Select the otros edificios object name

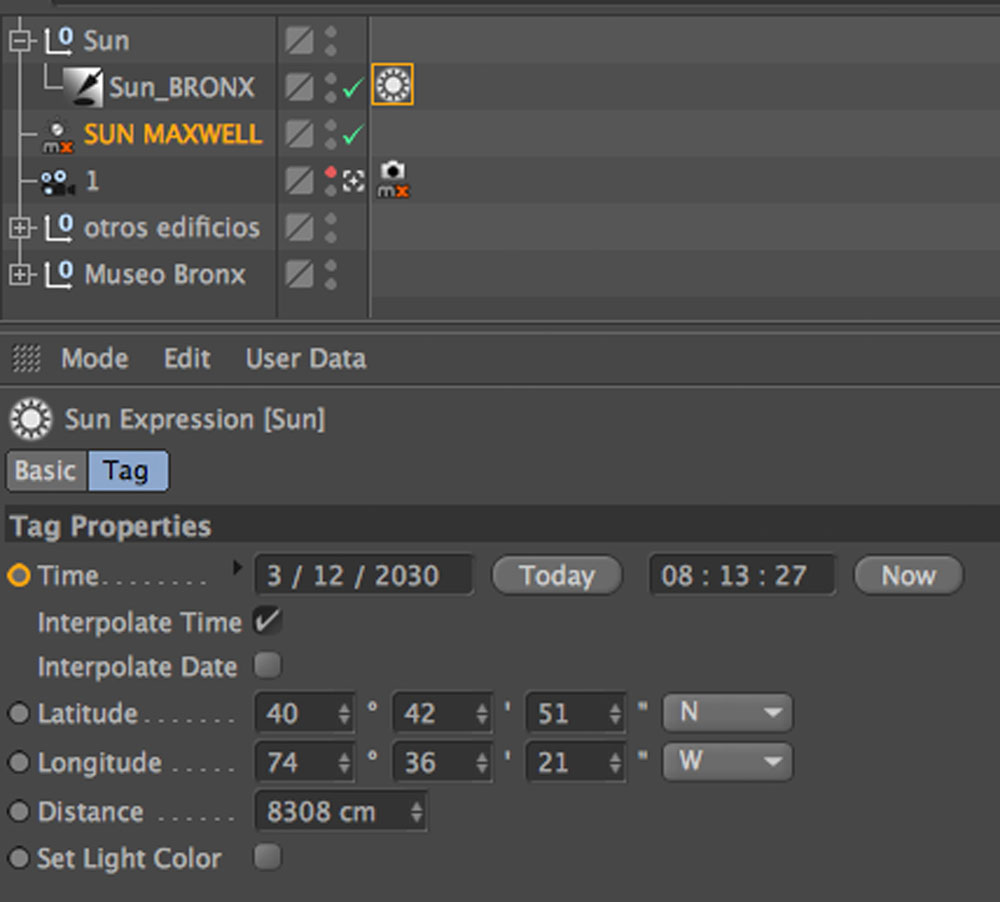click(x=172, y=228)
